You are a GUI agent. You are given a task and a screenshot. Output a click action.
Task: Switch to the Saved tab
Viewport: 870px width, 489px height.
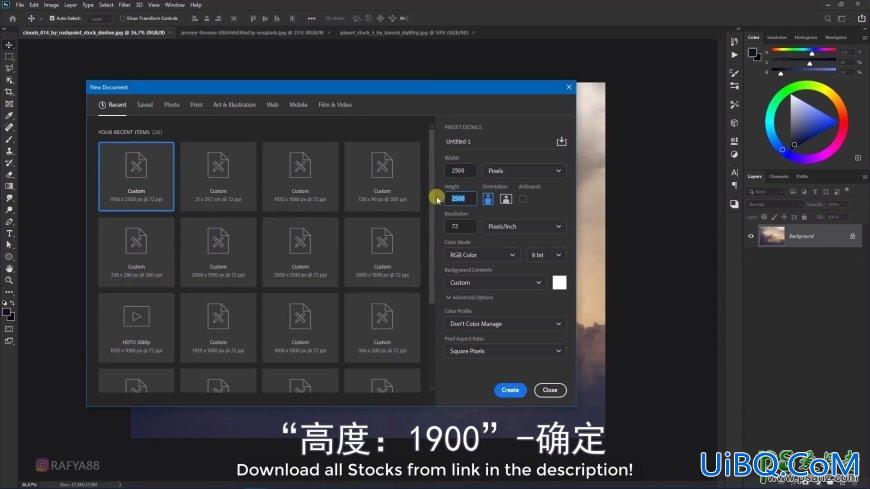pyautogui.click(x=144, y=105)
